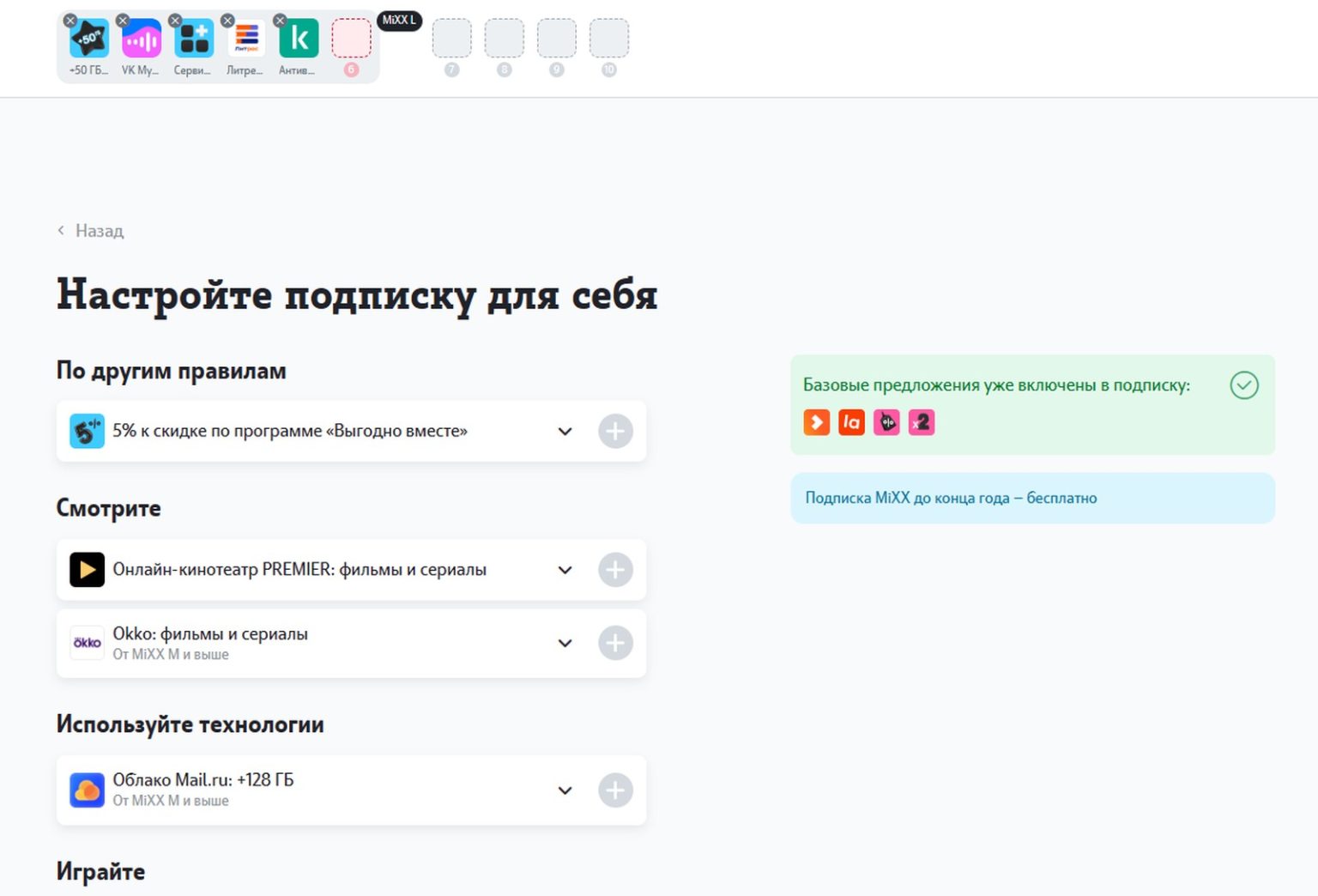This screenshot has width=1318, height=896.
Task: Click the VK Music icon in the selected services bar
Action: click(142, 39)
